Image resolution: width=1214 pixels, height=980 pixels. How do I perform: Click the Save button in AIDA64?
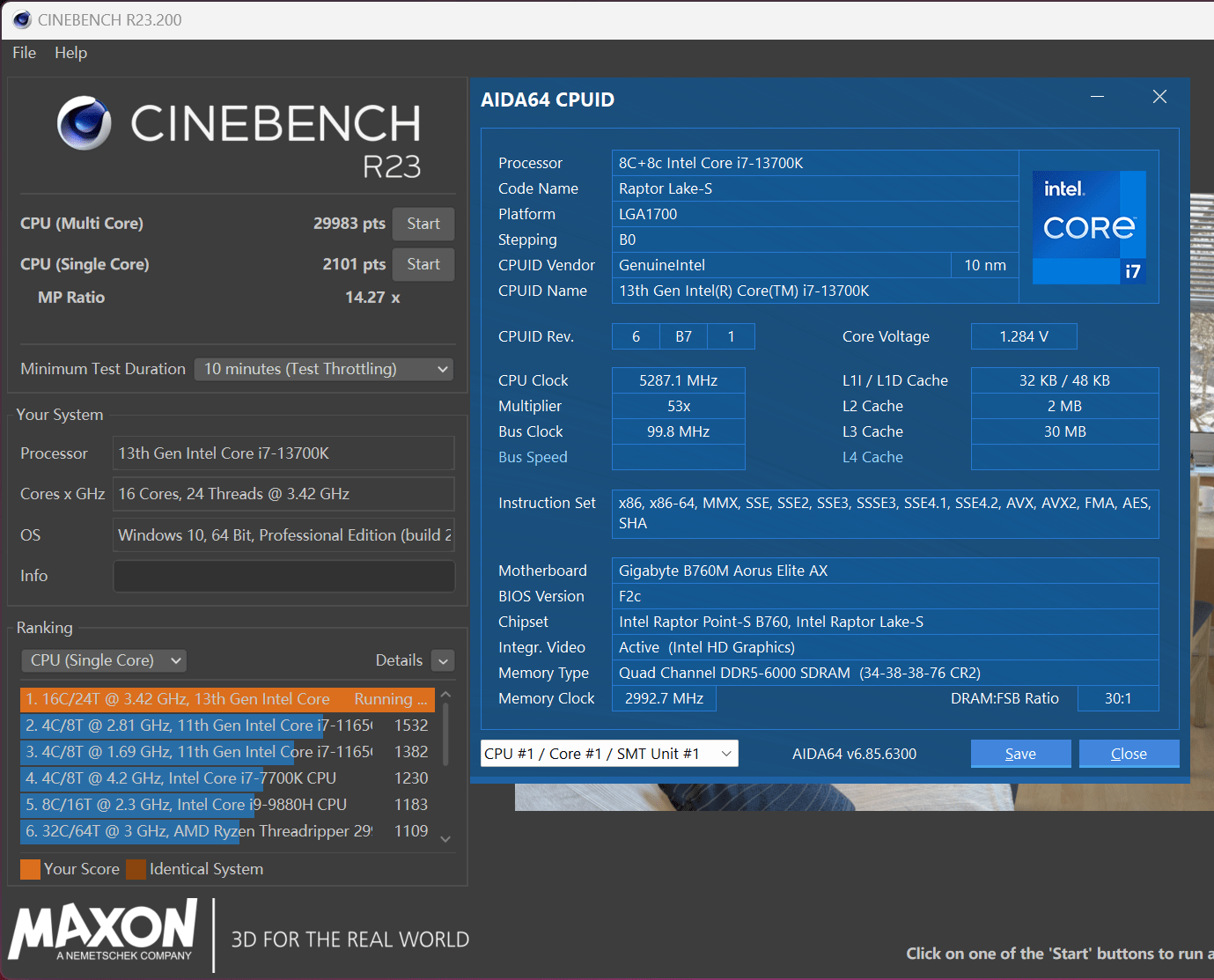click(x=1020, y=754)
